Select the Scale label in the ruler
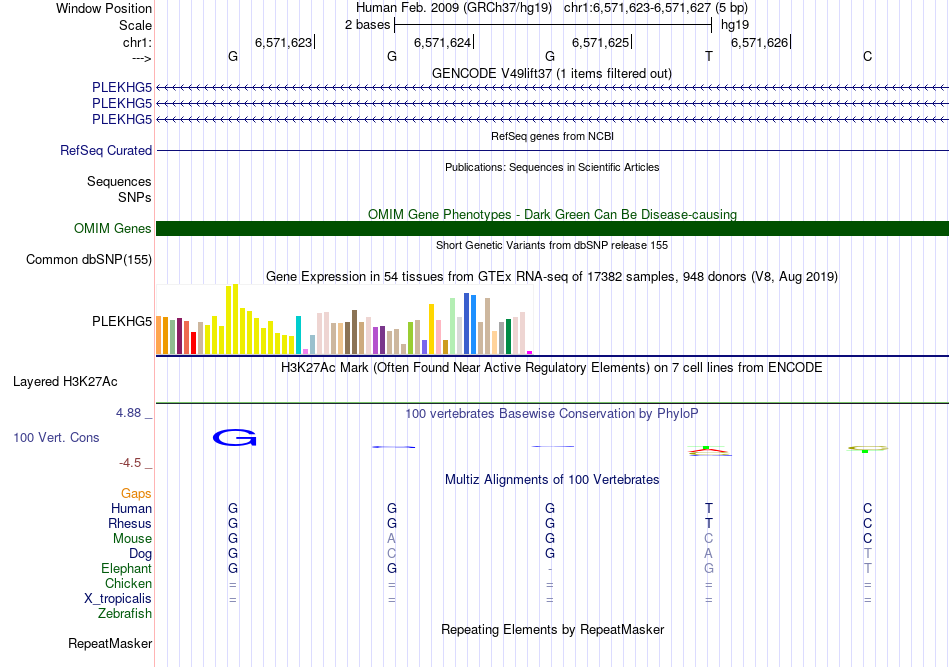The width and height of the screenshot is (950, 667). [135, 25]
